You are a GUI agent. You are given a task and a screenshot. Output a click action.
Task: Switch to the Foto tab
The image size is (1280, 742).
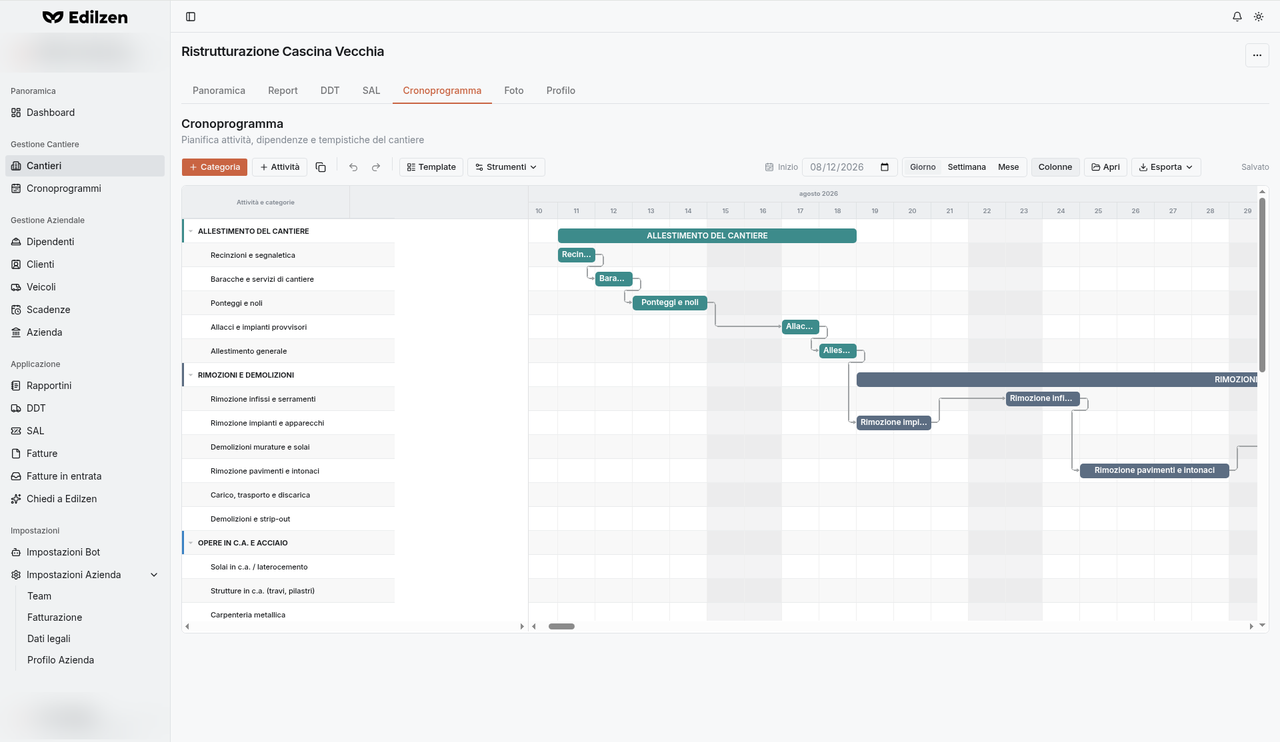tap(514, 90)
